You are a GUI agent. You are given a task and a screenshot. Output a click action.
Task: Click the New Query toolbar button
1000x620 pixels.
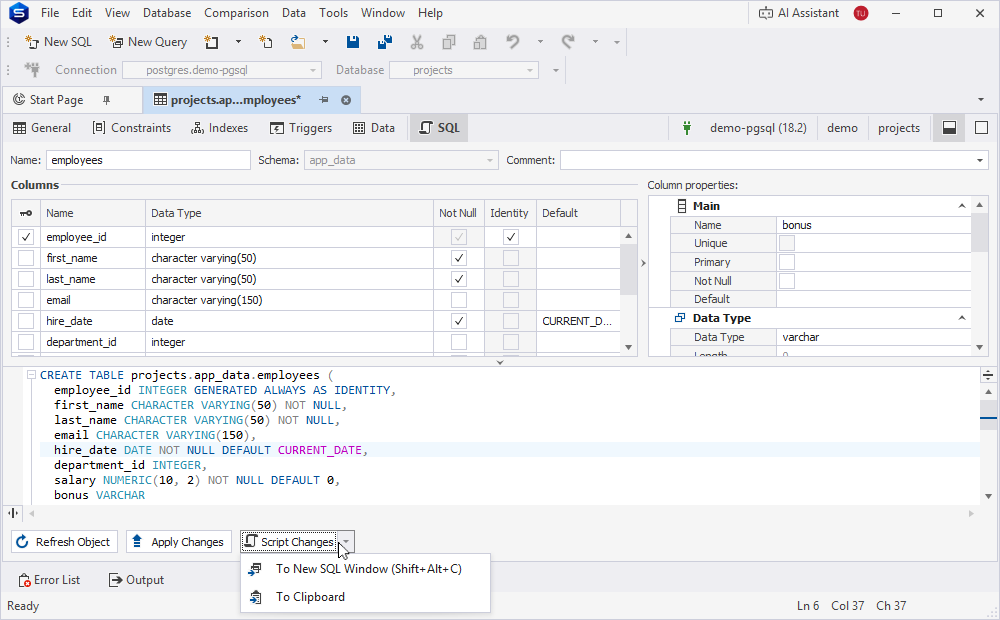coord(148,42)
